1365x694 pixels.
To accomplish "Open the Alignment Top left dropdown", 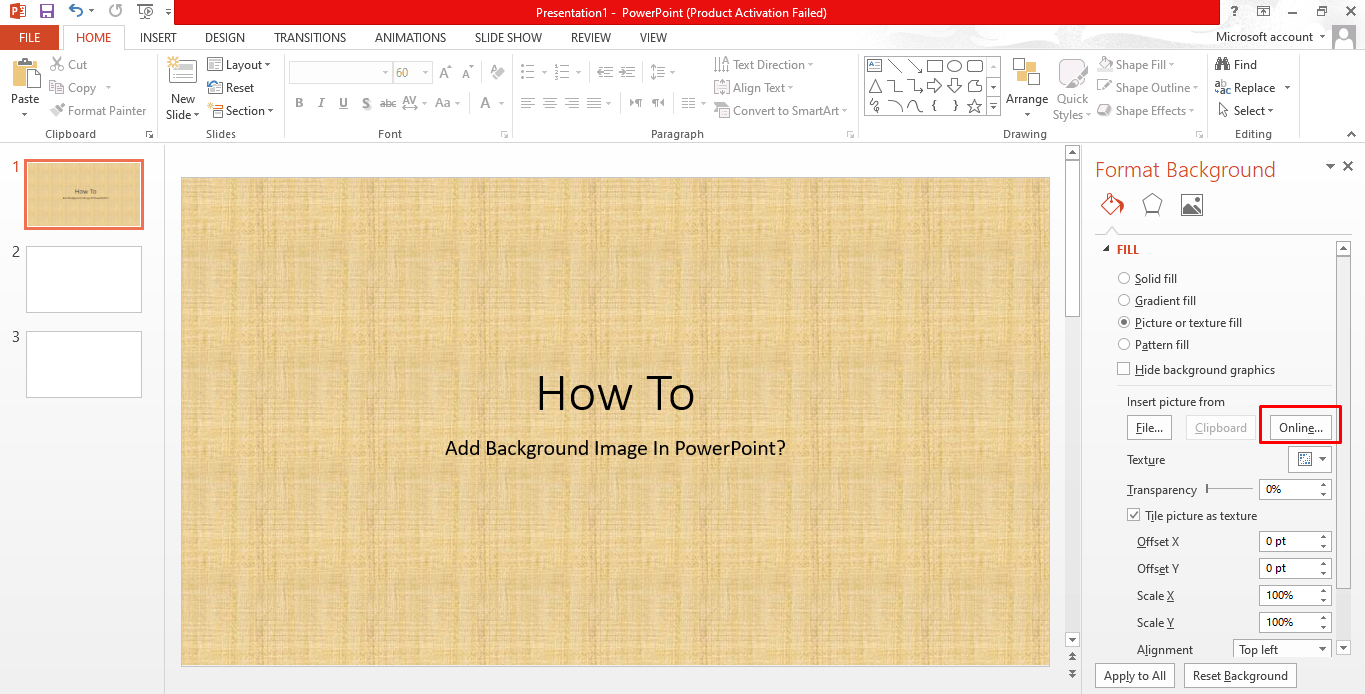I will pos(1282,649).
